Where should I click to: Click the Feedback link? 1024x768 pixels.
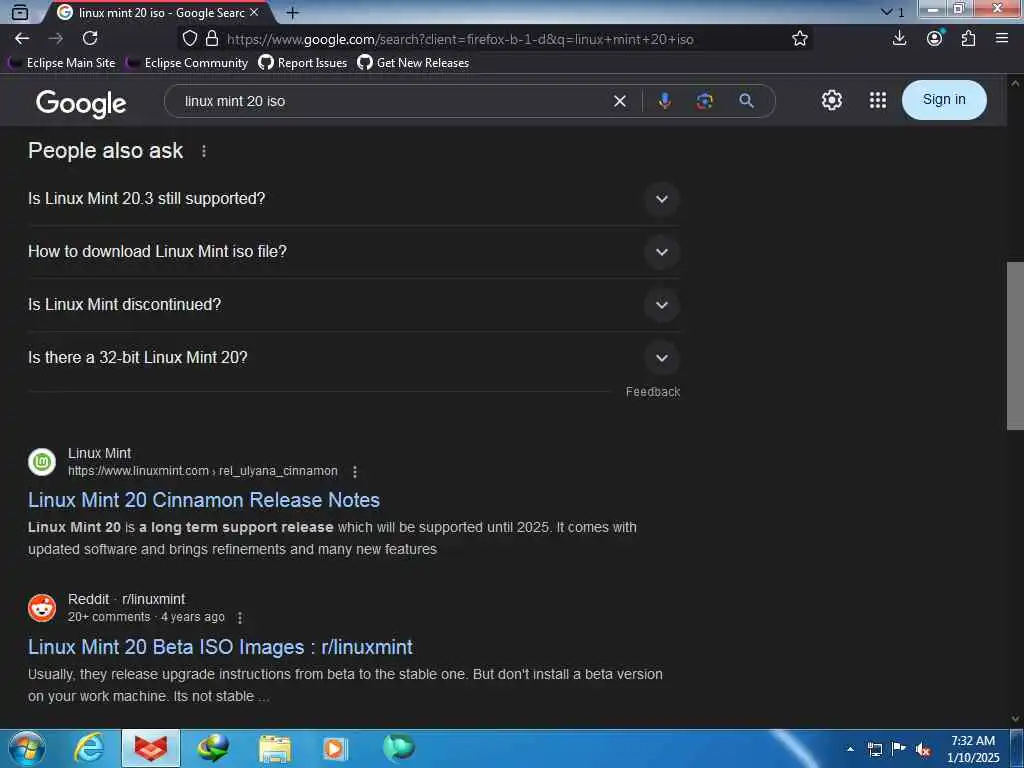[652, 391]
